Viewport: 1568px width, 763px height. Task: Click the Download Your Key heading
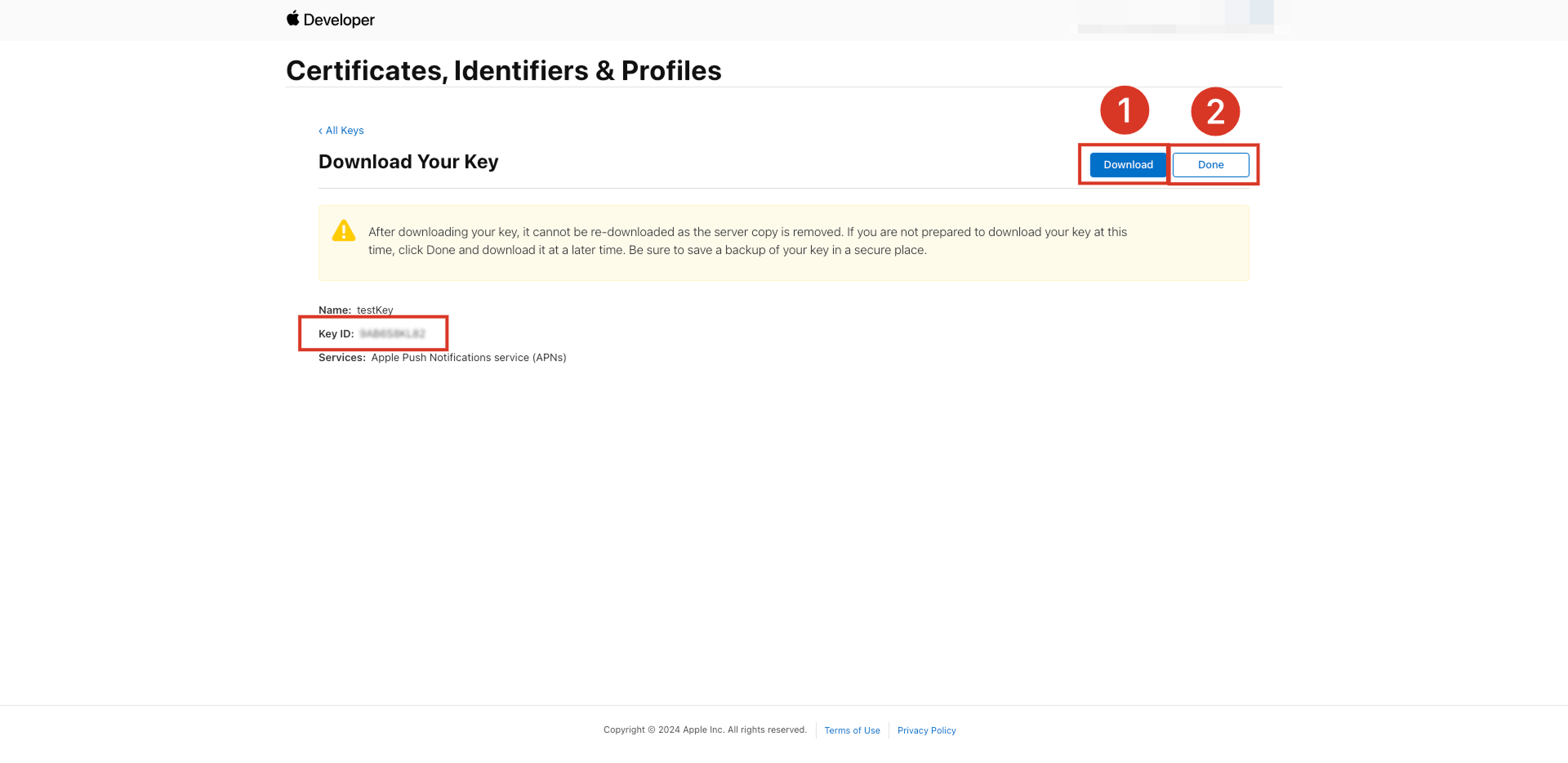[408, 162]
